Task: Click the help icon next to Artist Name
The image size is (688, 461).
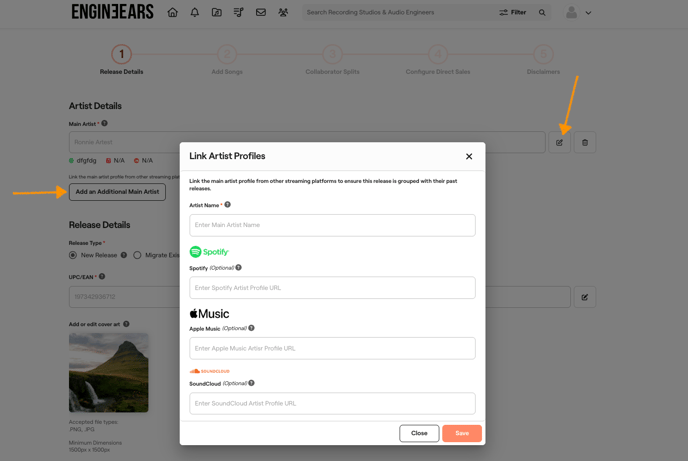Action: click(228, 205)
